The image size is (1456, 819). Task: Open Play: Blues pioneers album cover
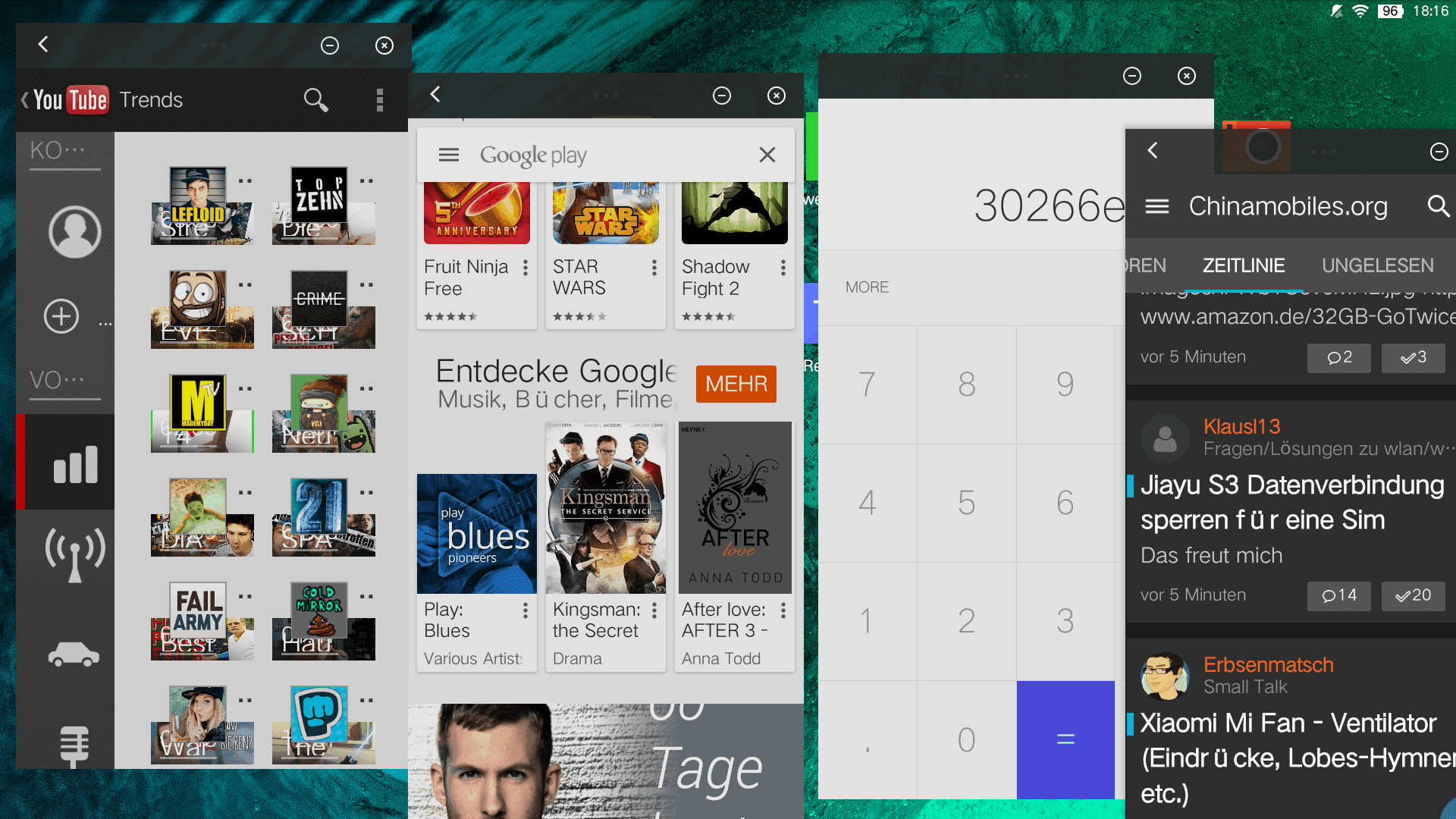476,534
